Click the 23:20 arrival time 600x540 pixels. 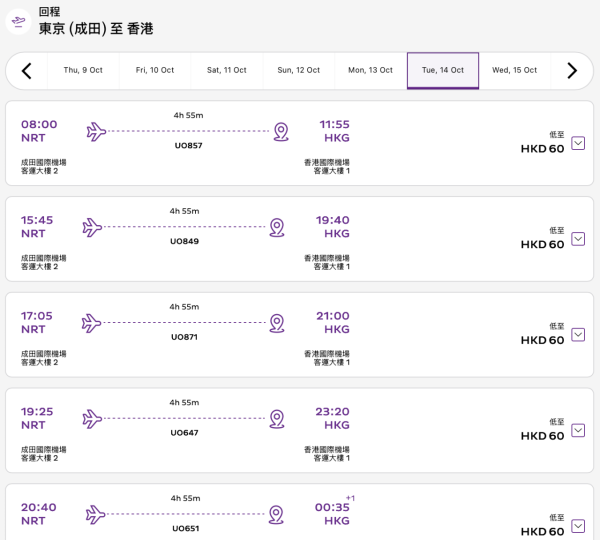[x=333, y=411]
